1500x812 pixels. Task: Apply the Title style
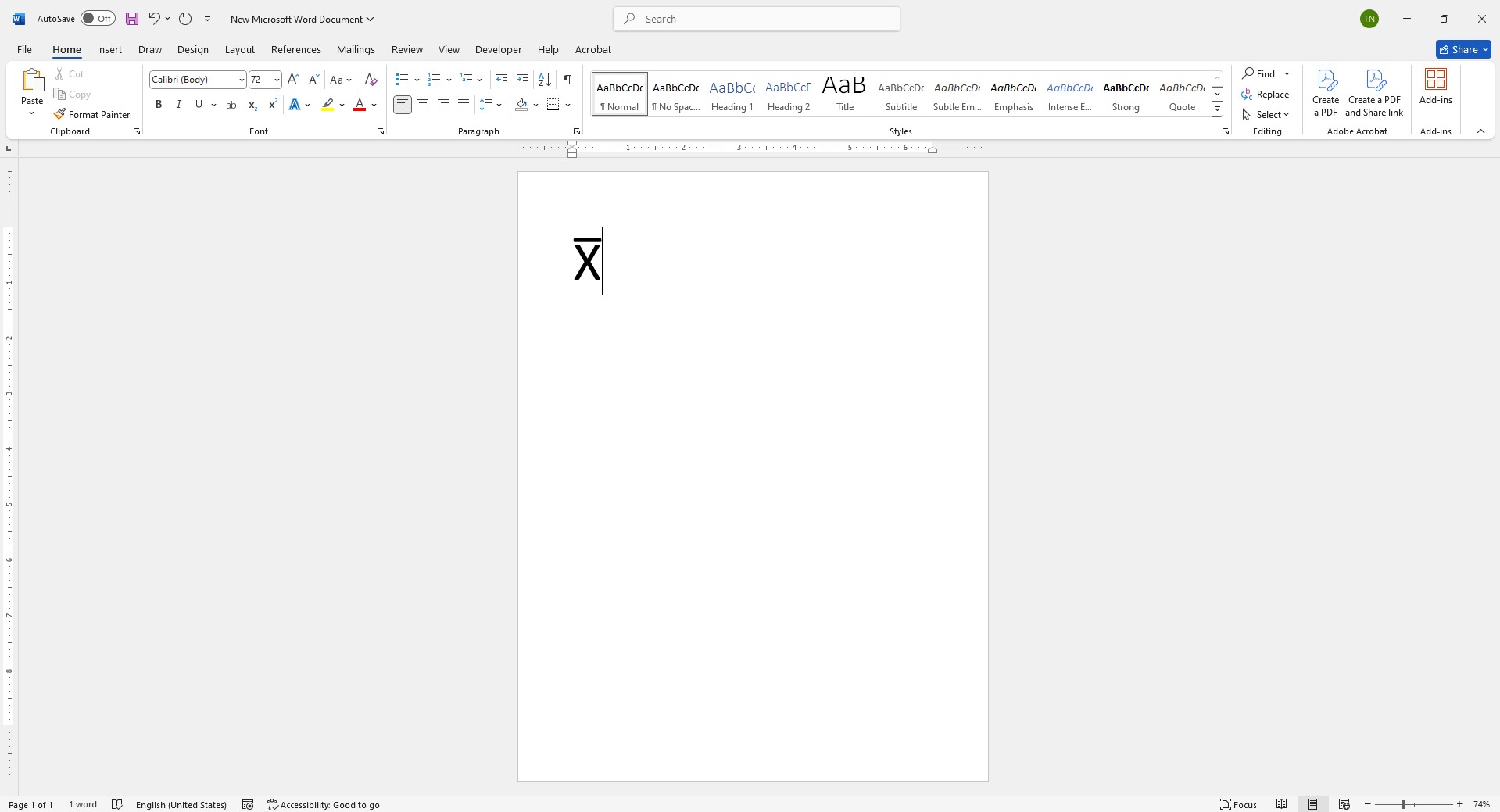pos(844,94)
